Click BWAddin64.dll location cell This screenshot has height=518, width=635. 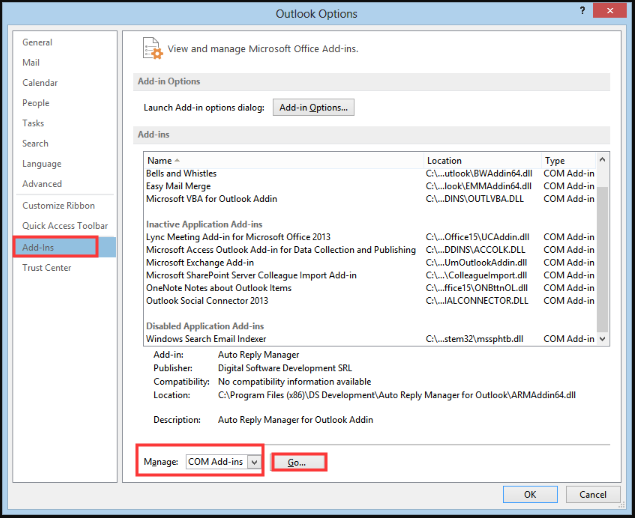pos(479,173)
